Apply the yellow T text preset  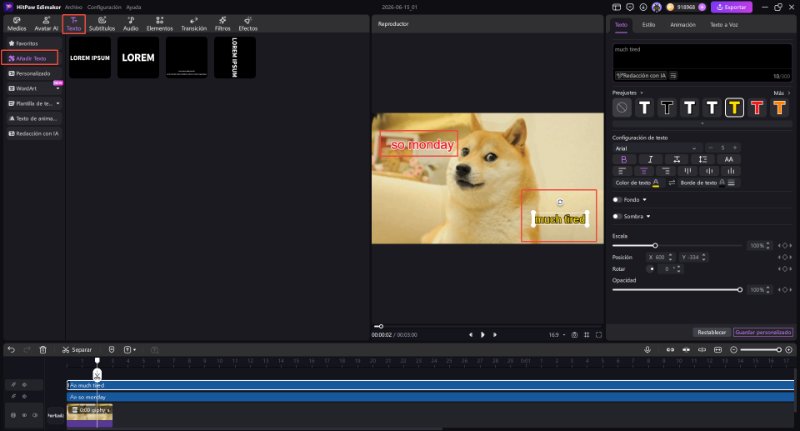point(734,108)
